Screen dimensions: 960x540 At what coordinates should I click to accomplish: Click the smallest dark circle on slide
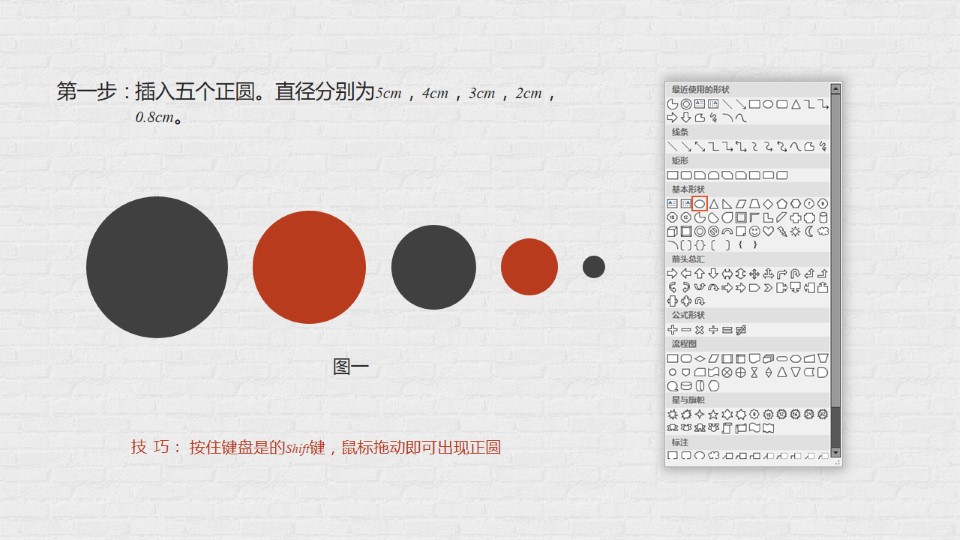coord(594,267)
